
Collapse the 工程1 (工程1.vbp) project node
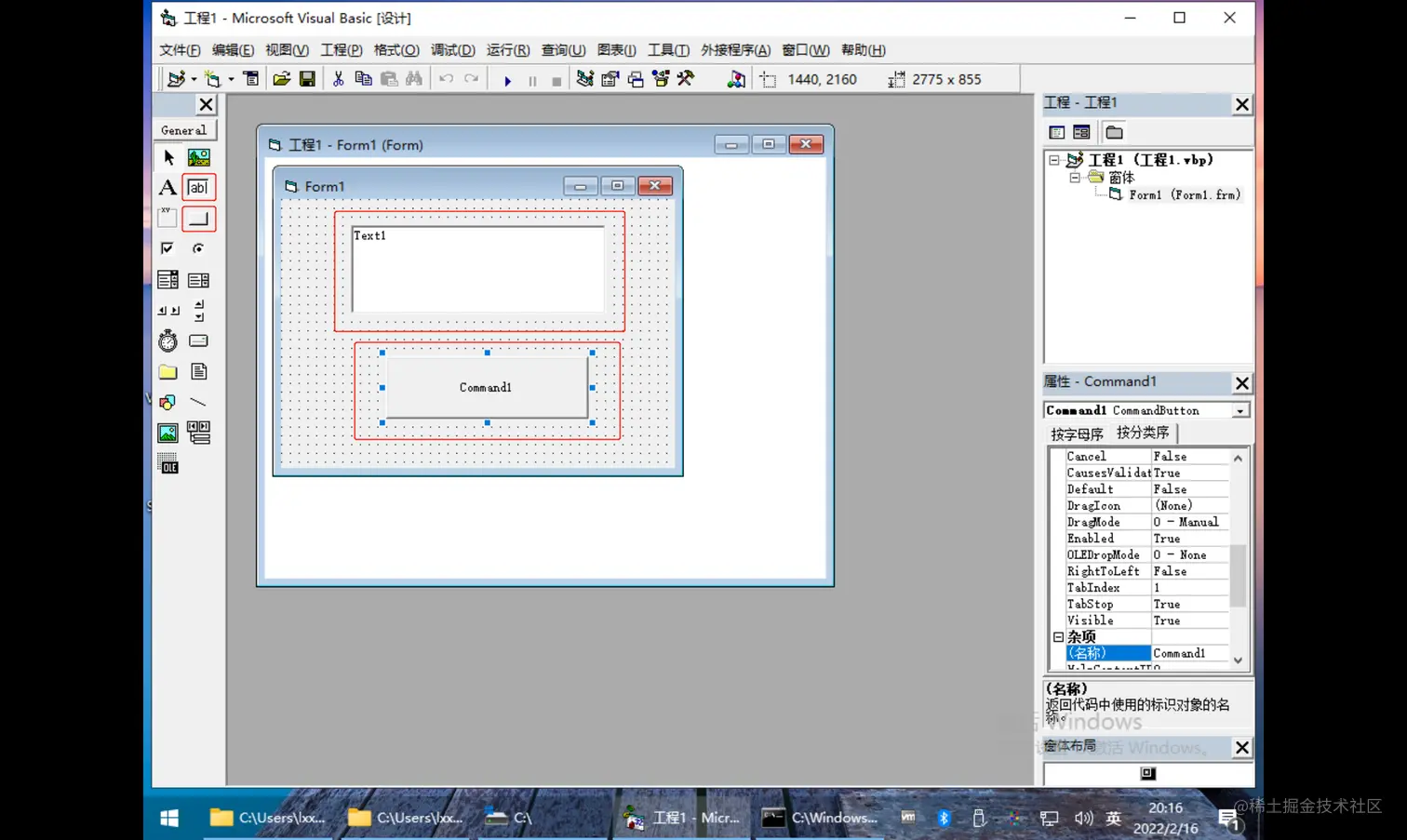pyautogui.click(x=1054, y=160)
